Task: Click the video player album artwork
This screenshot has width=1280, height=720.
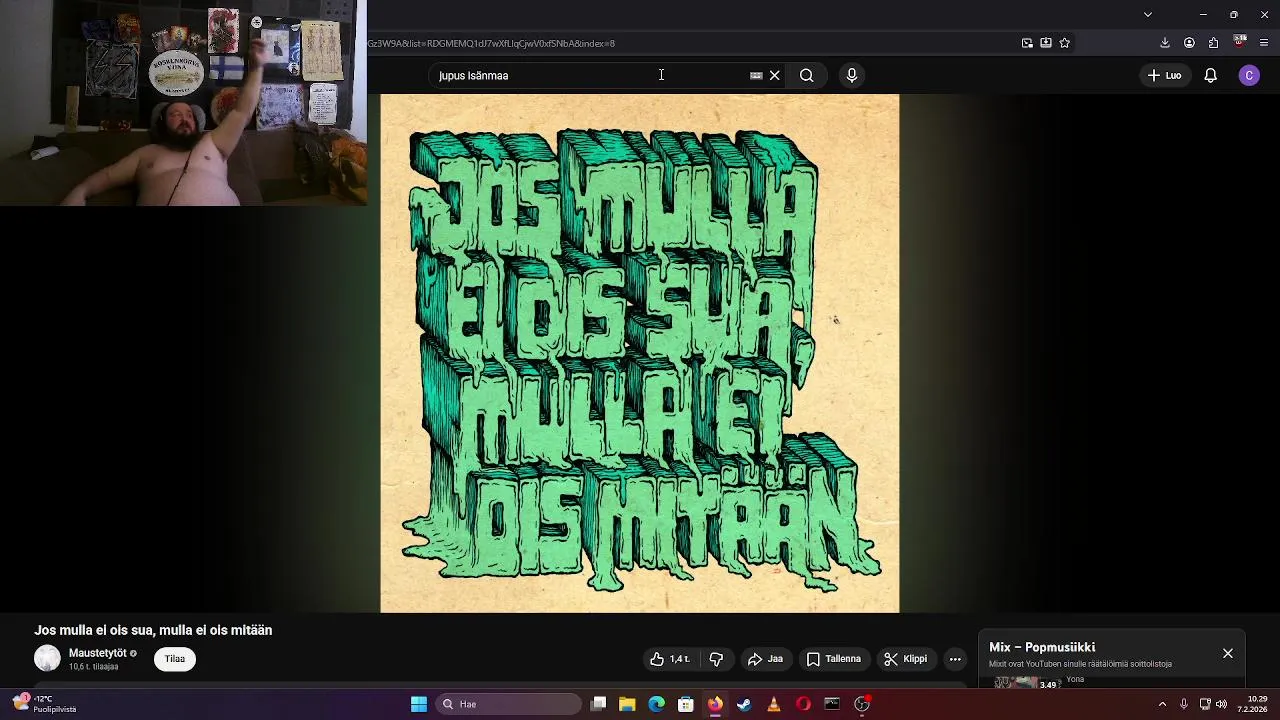Action: point(640,353)
